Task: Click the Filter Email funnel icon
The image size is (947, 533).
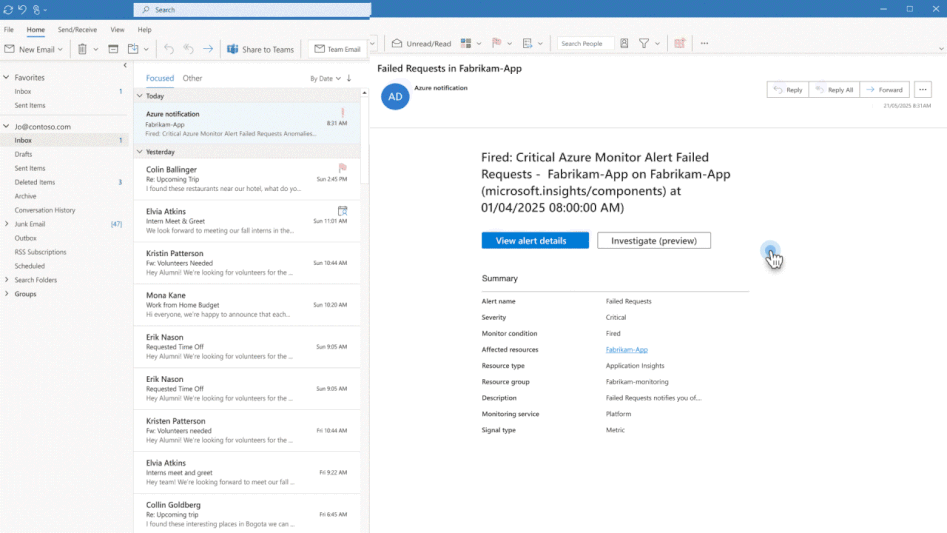Action: click(644, 44)
